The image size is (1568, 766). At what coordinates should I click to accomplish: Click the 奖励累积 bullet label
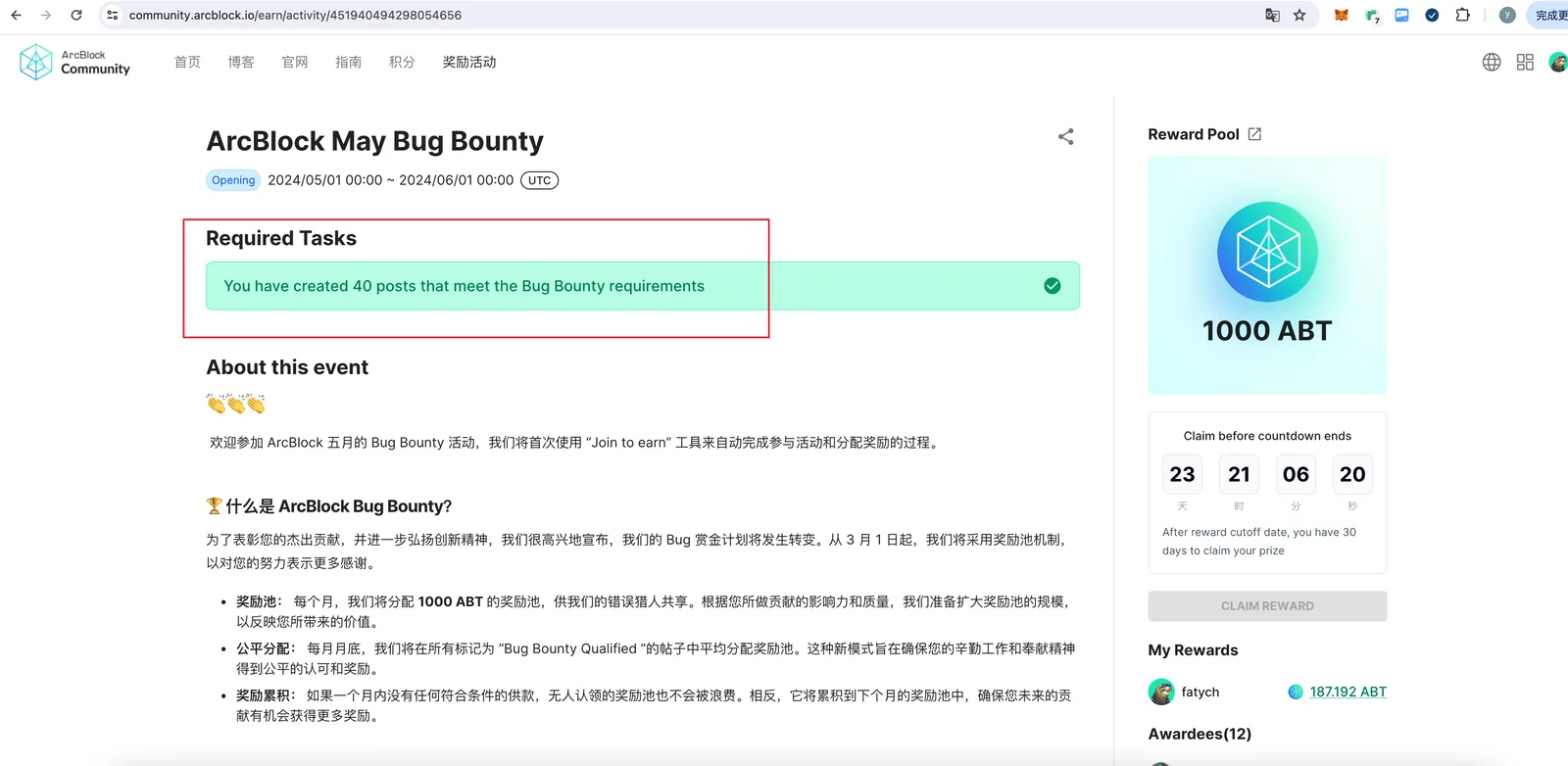pyautogui.click(x=266, y=695)
